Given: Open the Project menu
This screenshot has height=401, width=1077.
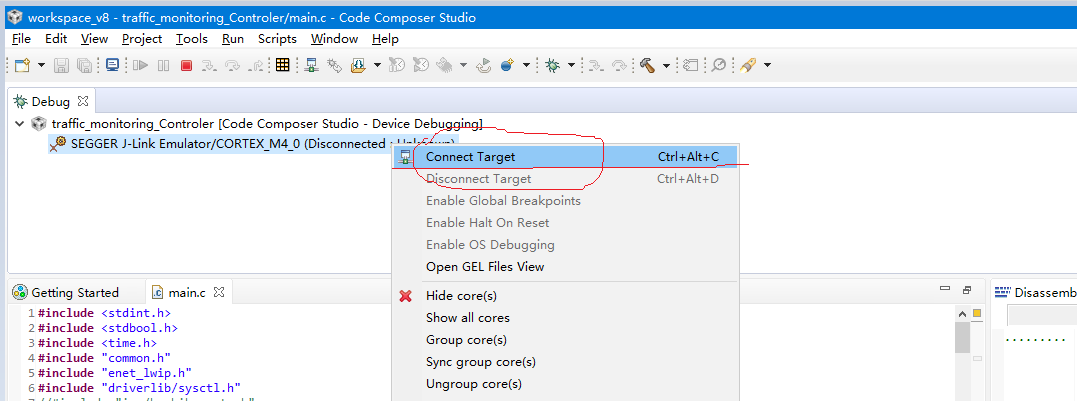Looking at the screenshot, I should coord(142,39).
